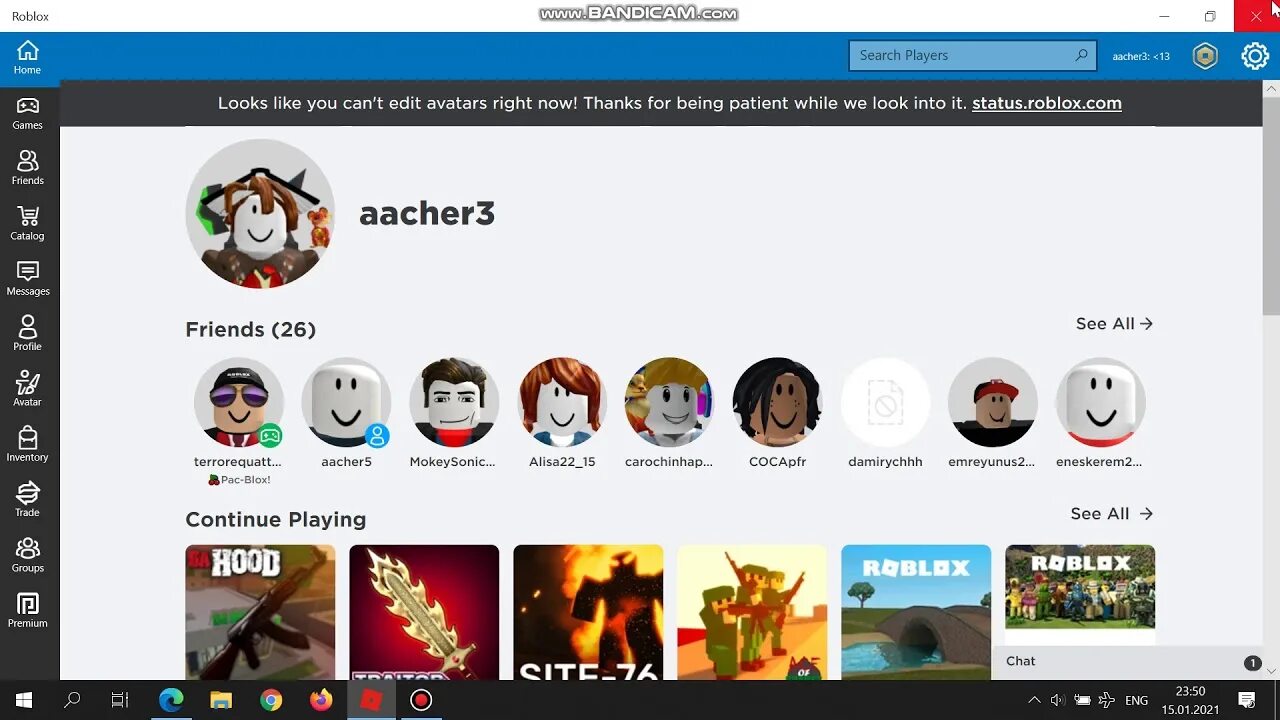Open friend aacher5's avatar
1280x720 pixels.
(x=346, y=402)
